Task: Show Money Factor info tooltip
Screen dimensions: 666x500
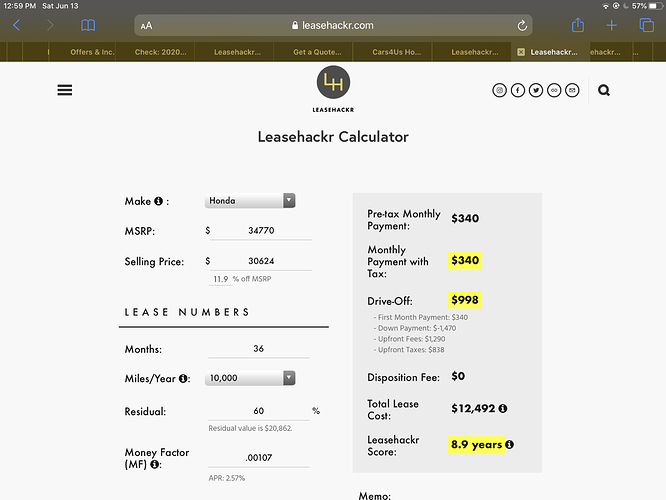Action: [155, 464]
